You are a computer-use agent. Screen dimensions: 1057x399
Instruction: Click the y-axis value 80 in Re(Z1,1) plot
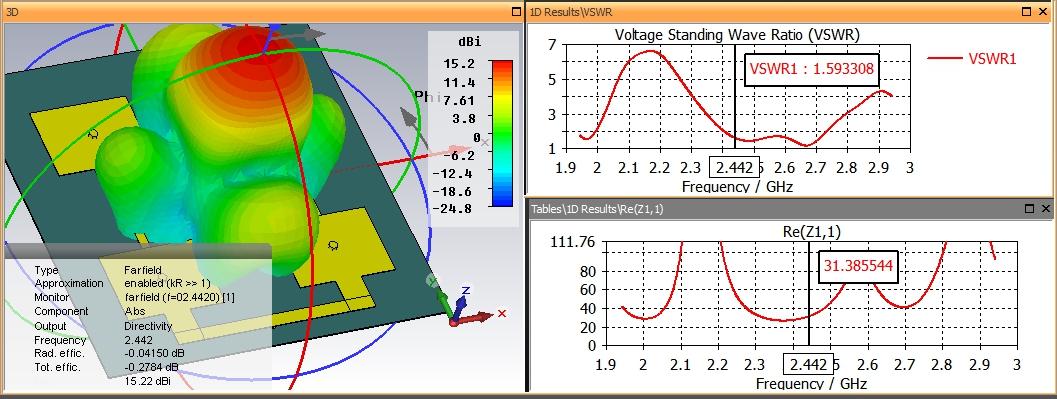(x=588, y=272)
